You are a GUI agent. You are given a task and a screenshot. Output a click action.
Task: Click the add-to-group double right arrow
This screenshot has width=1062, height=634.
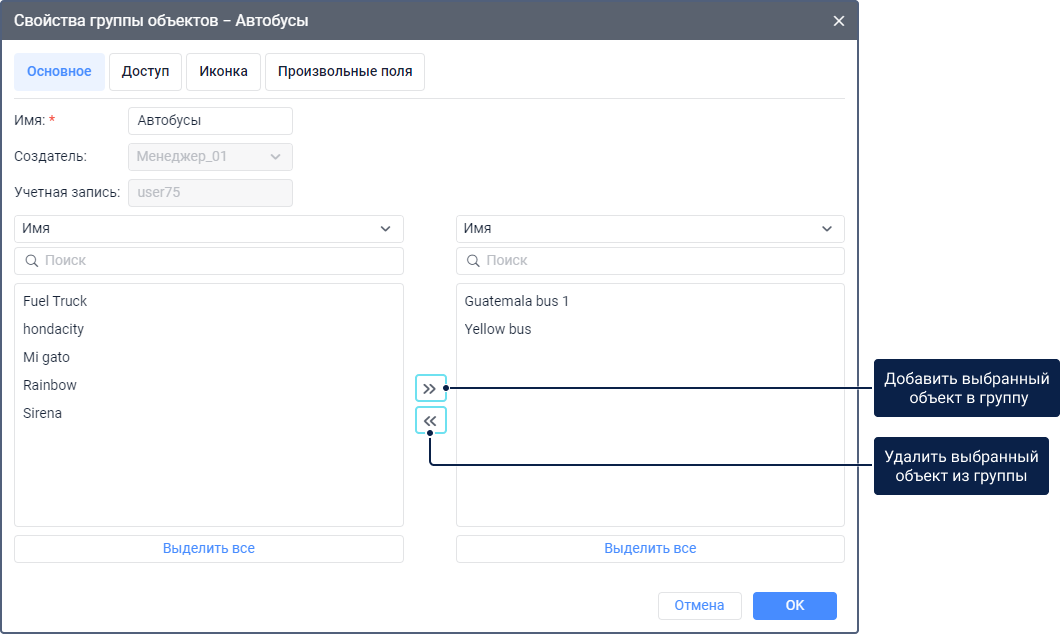point(430,388)
